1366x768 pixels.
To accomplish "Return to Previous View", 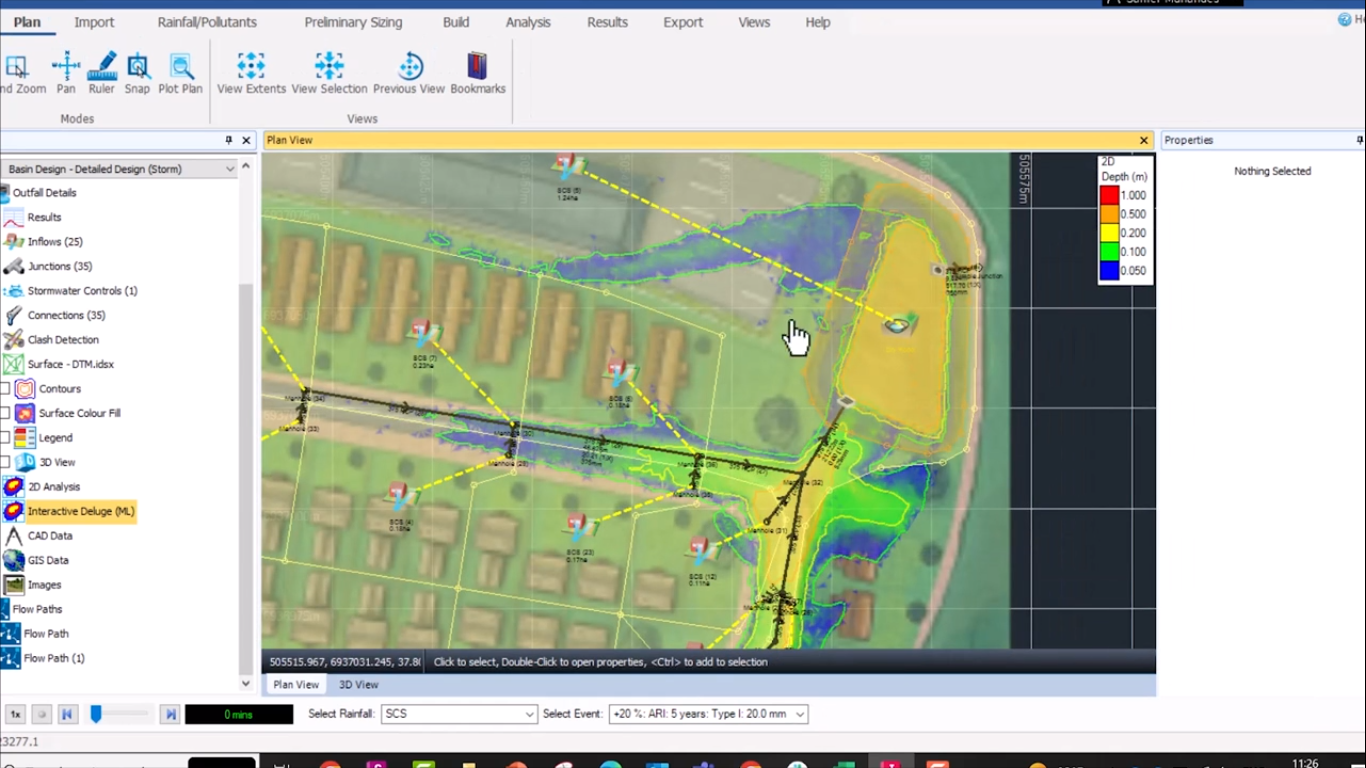I will pyautogui.click(x=409, y=73).
